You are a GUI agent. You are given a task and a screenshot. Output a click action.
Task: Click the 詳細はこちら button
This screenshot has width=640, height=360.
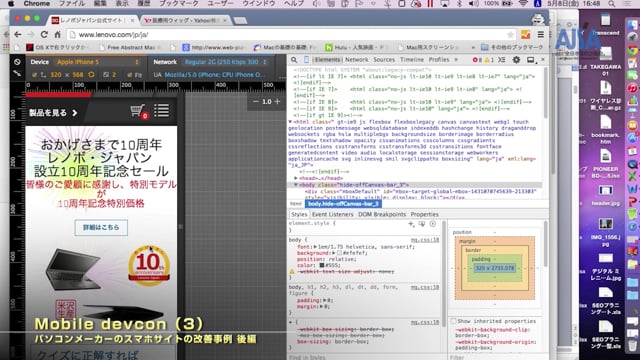(x=101, y=227)
